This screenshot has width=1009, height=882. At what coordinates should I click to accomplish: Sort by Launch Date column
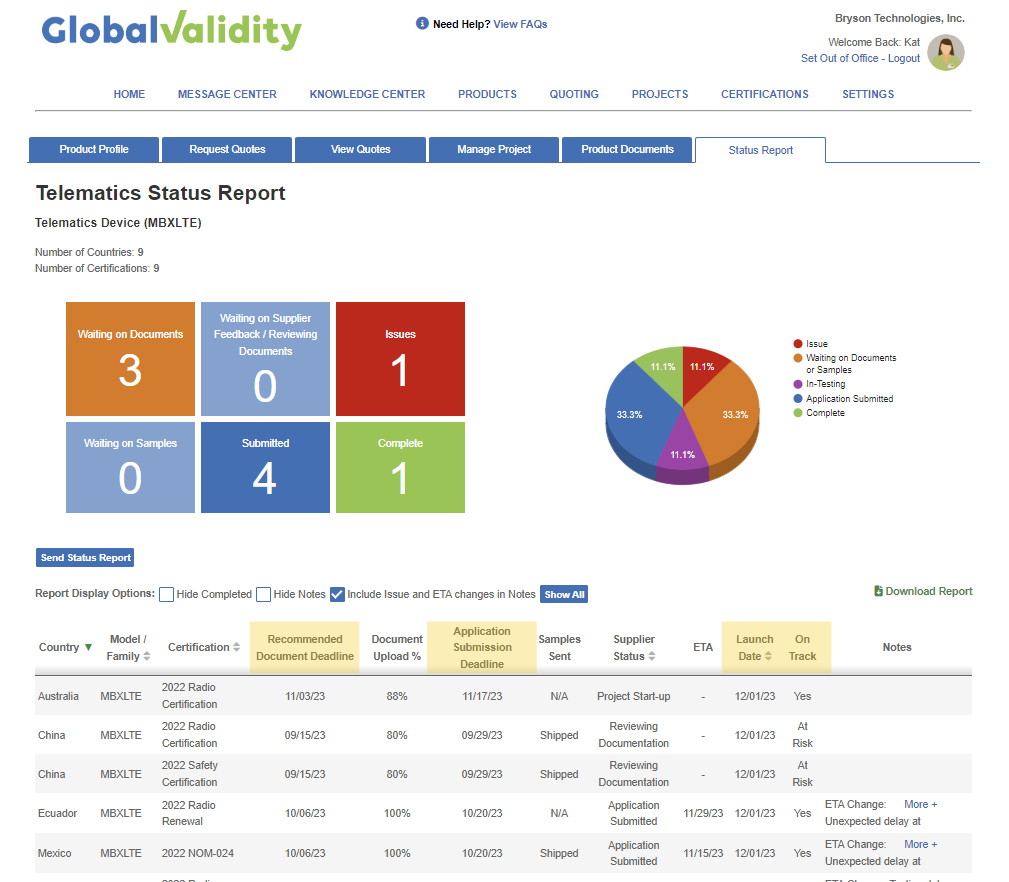[x=768, y=656]
